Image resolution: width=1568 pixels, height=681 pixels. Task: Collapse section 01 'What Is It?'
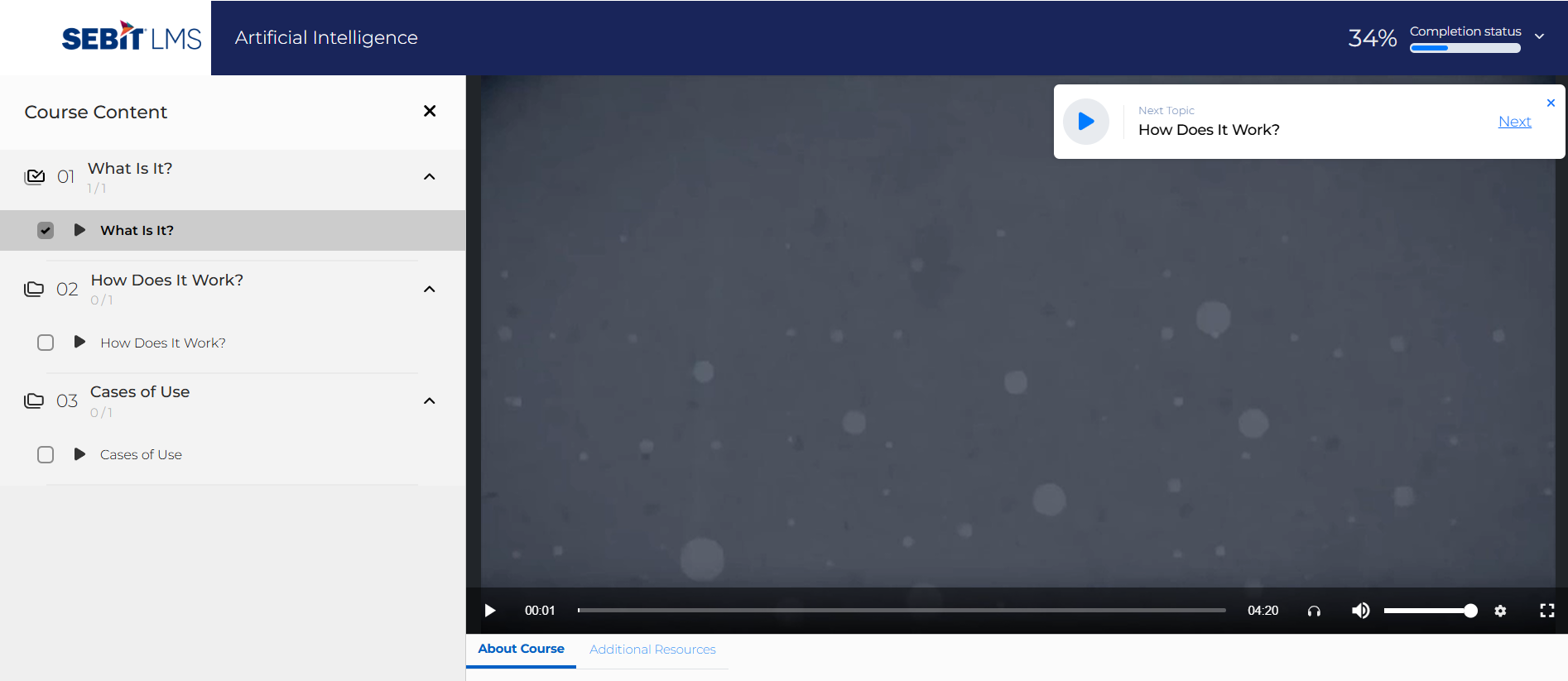[x=430, y=176]
